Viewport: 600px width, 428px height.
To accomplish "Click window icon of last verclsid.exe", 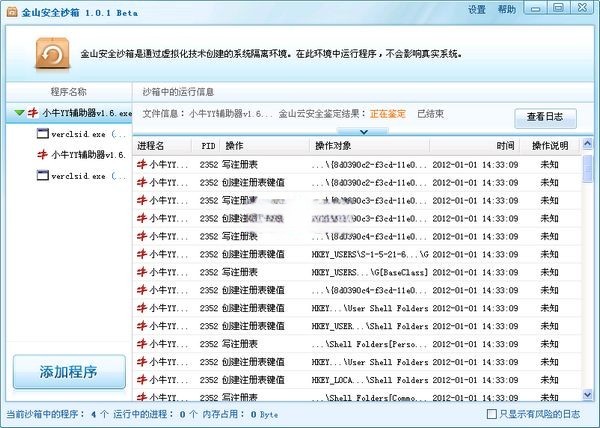I will 42,176.
